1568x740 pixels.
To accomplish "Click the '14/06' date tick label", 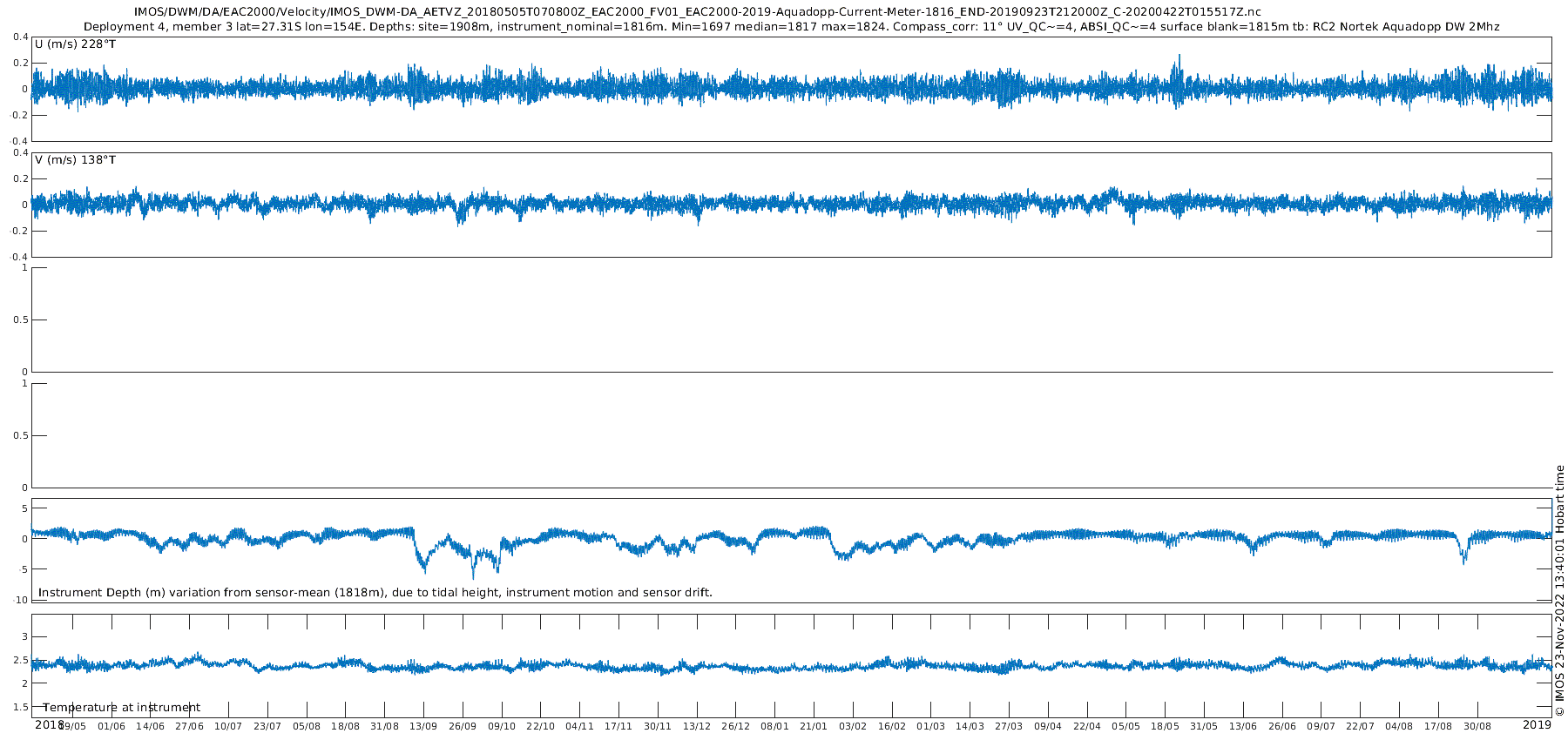I will pos(151,726).
